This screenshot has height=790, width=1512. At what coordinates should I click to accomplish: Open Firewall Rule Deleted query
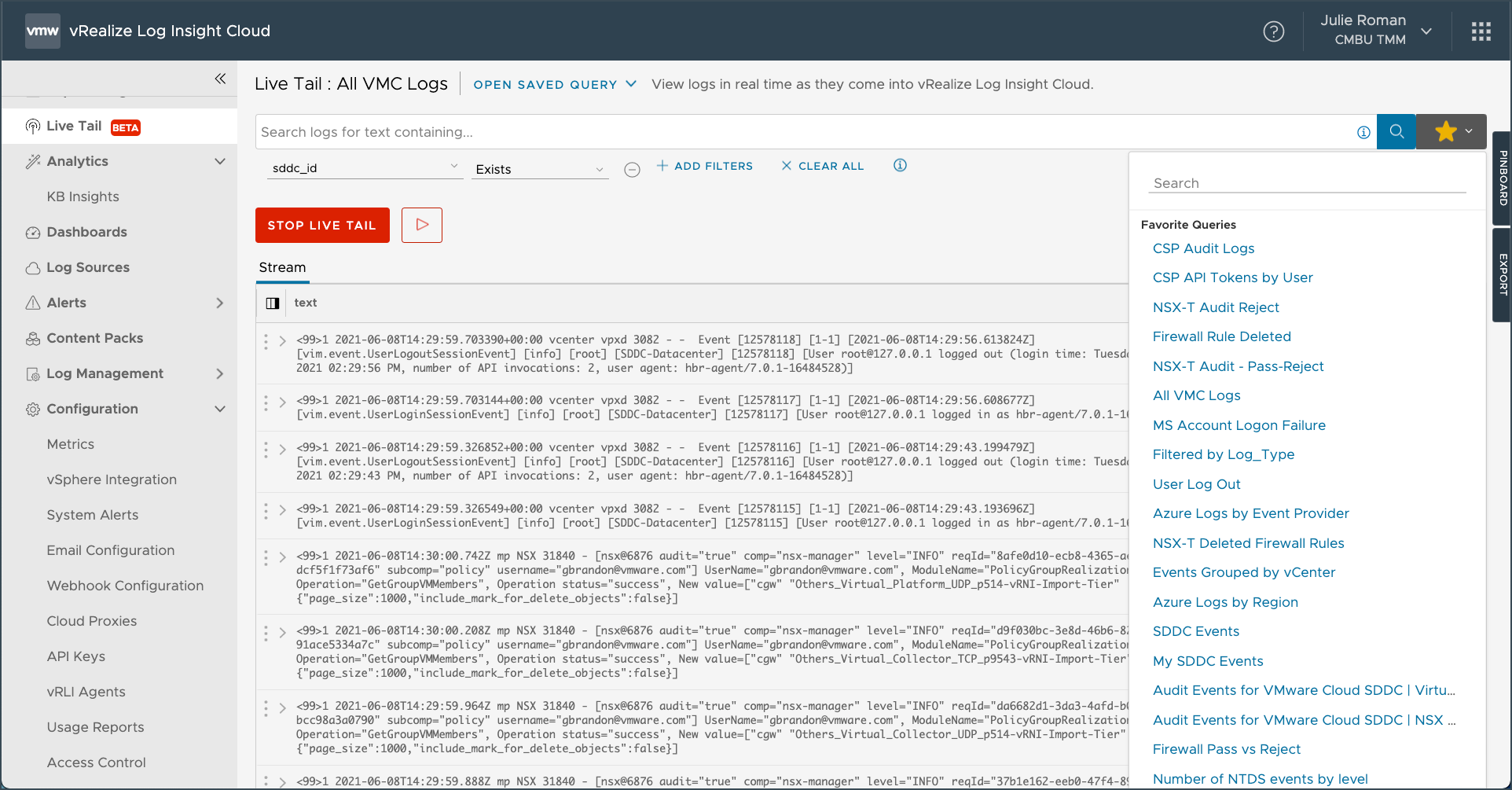tap(1221, 336)
